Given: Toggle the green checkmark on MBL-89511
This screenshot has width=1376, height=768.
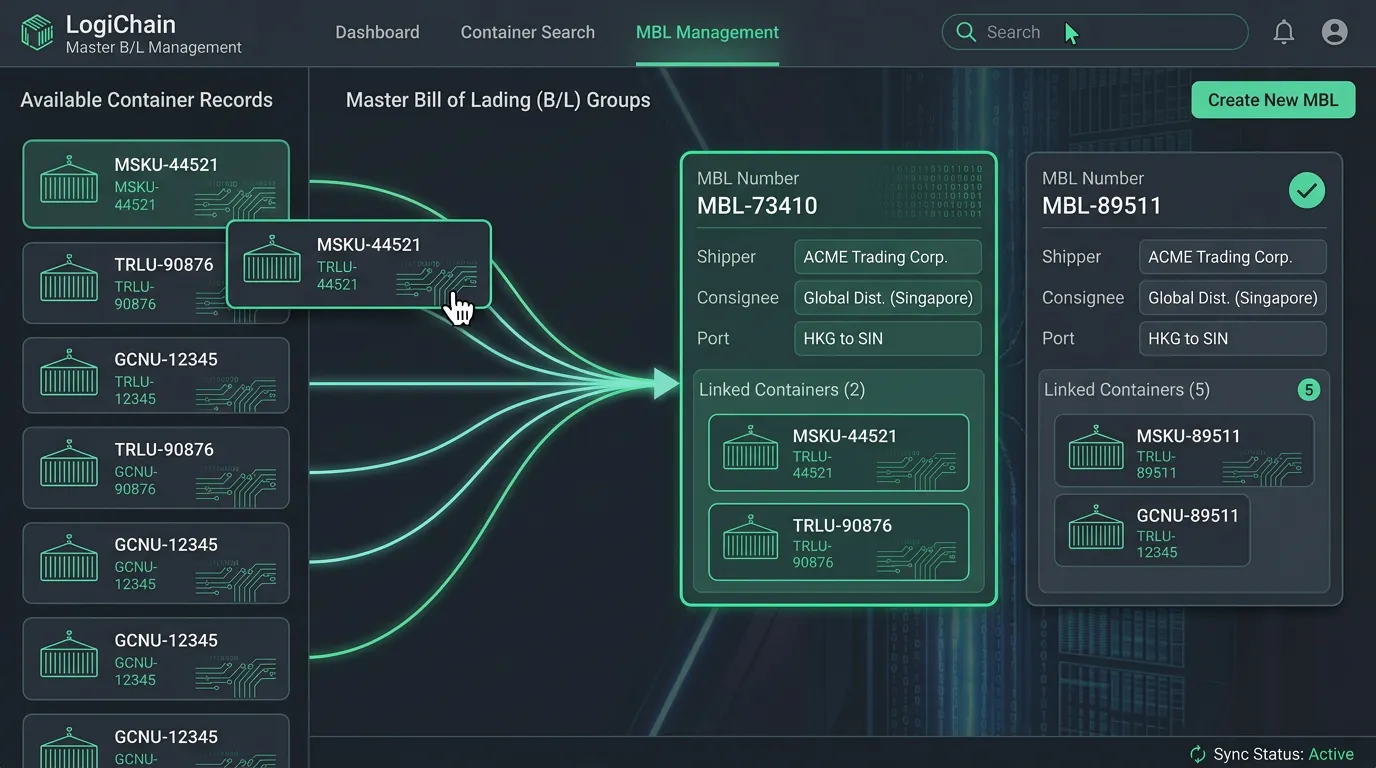Looking at the screenshot, I should [1306, 190].
